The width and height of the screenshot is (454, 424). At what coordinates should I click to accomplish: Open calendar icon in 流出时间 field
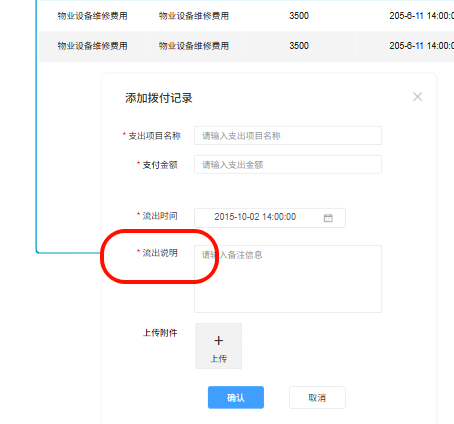point(328,218)
